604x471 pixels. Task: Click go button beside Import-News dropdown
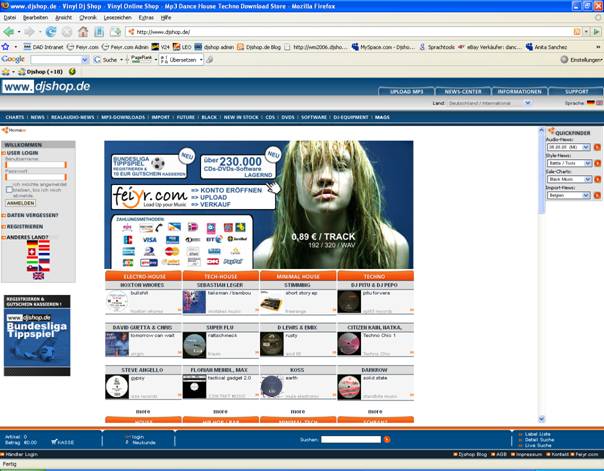597,195
